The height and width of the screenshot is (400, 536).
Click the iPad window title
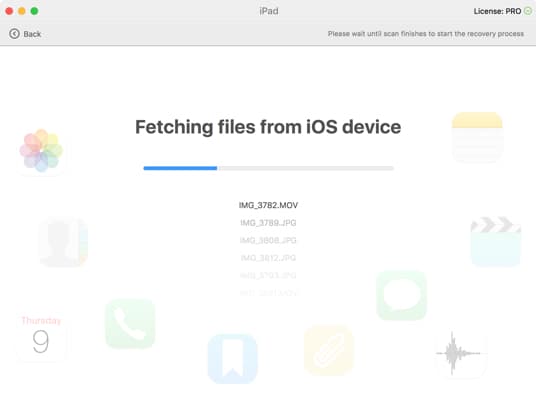coord(269,11)
